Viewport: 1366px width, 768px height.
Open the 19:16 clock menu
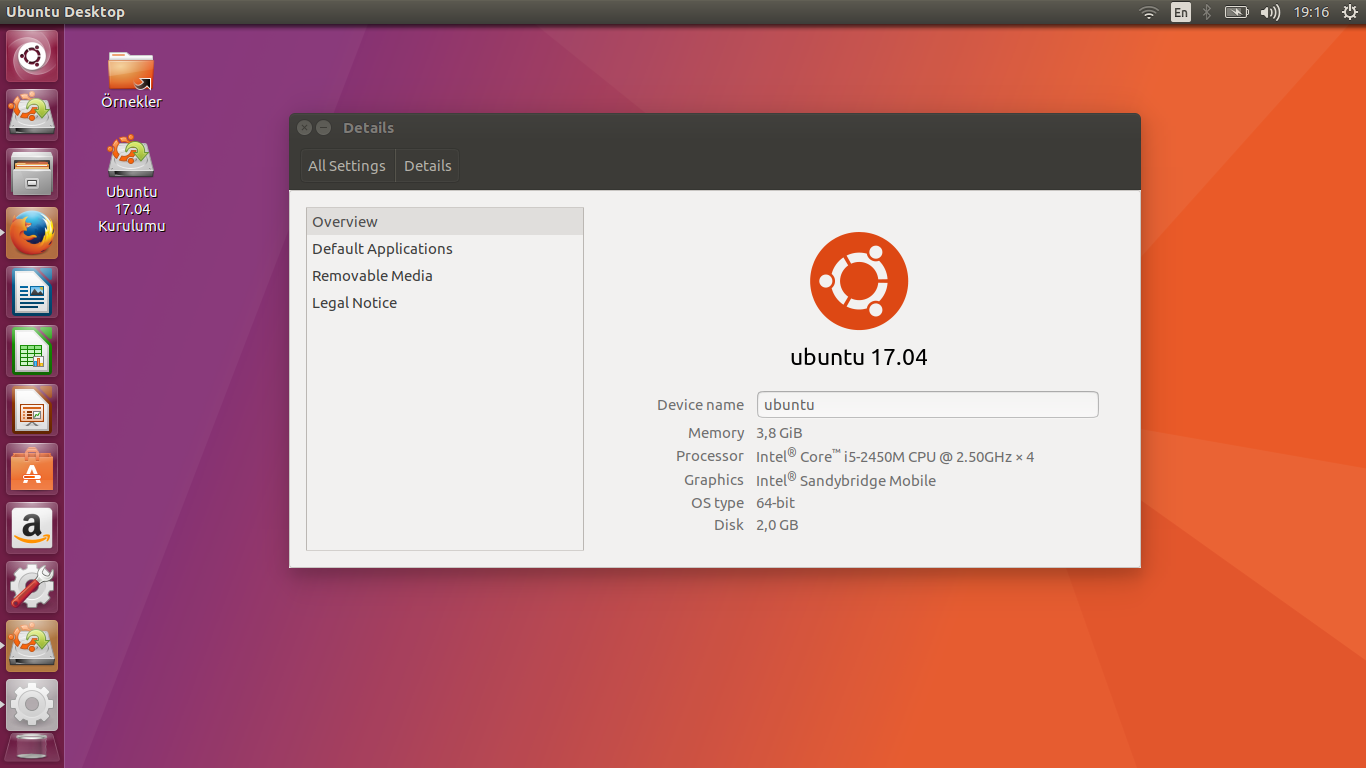coord(1311,12)
